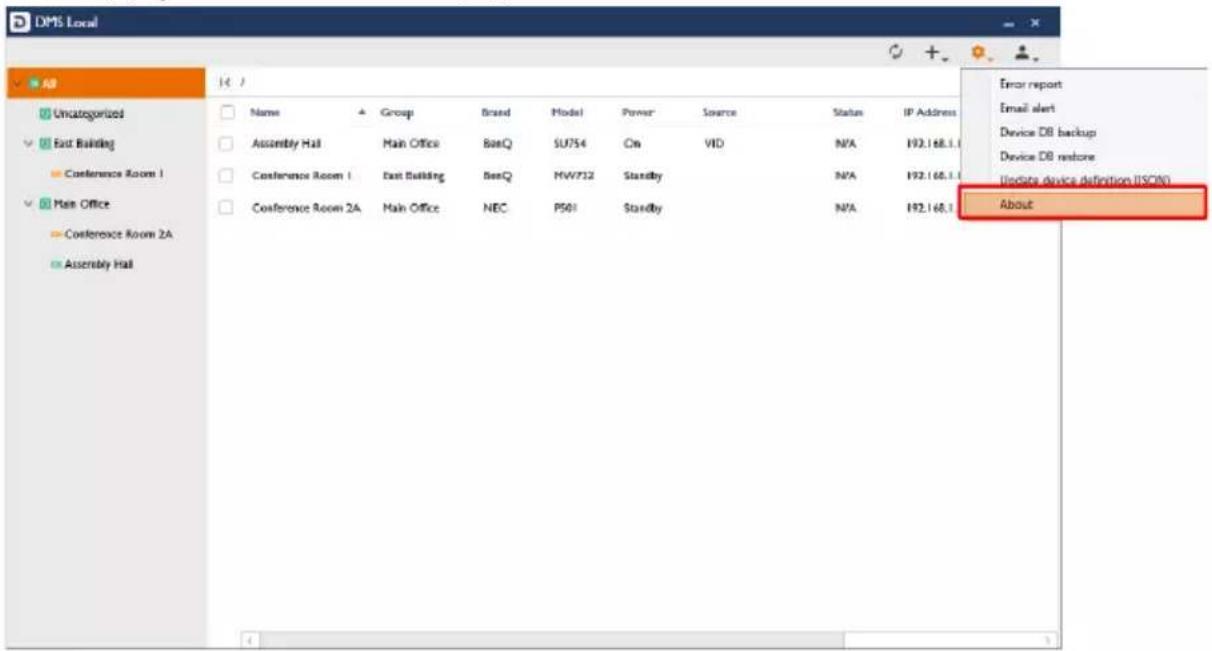1212x651 pixels.
Task: Click the On power cell of Assembly Hall
Action: pyautogui.click(x=631, y=144)
